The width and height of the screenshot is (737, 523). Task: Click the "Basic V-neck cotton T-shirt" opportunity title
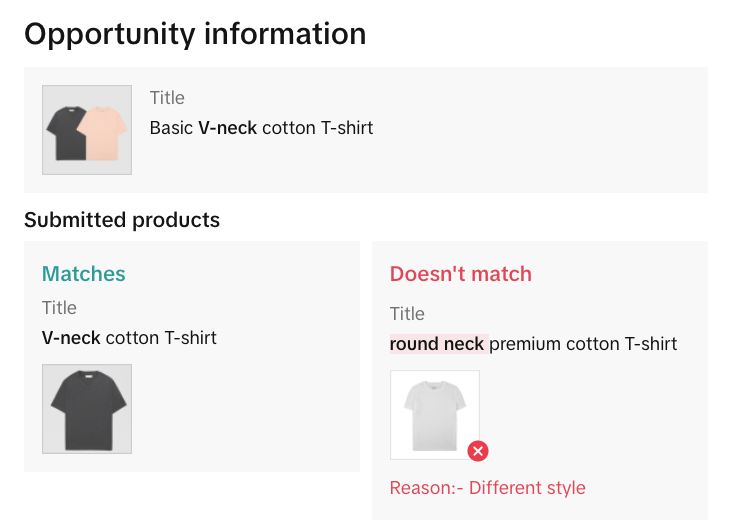[x=261, y=128]
